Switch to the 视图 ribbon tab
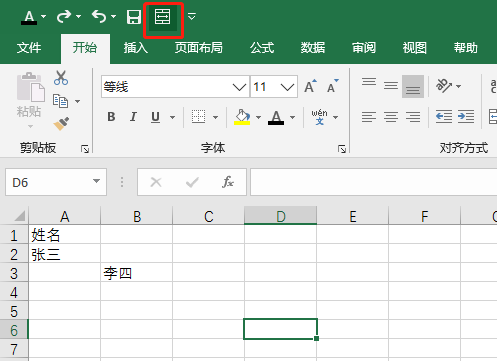The image size is (497, 361). click(x=415, y=48)
